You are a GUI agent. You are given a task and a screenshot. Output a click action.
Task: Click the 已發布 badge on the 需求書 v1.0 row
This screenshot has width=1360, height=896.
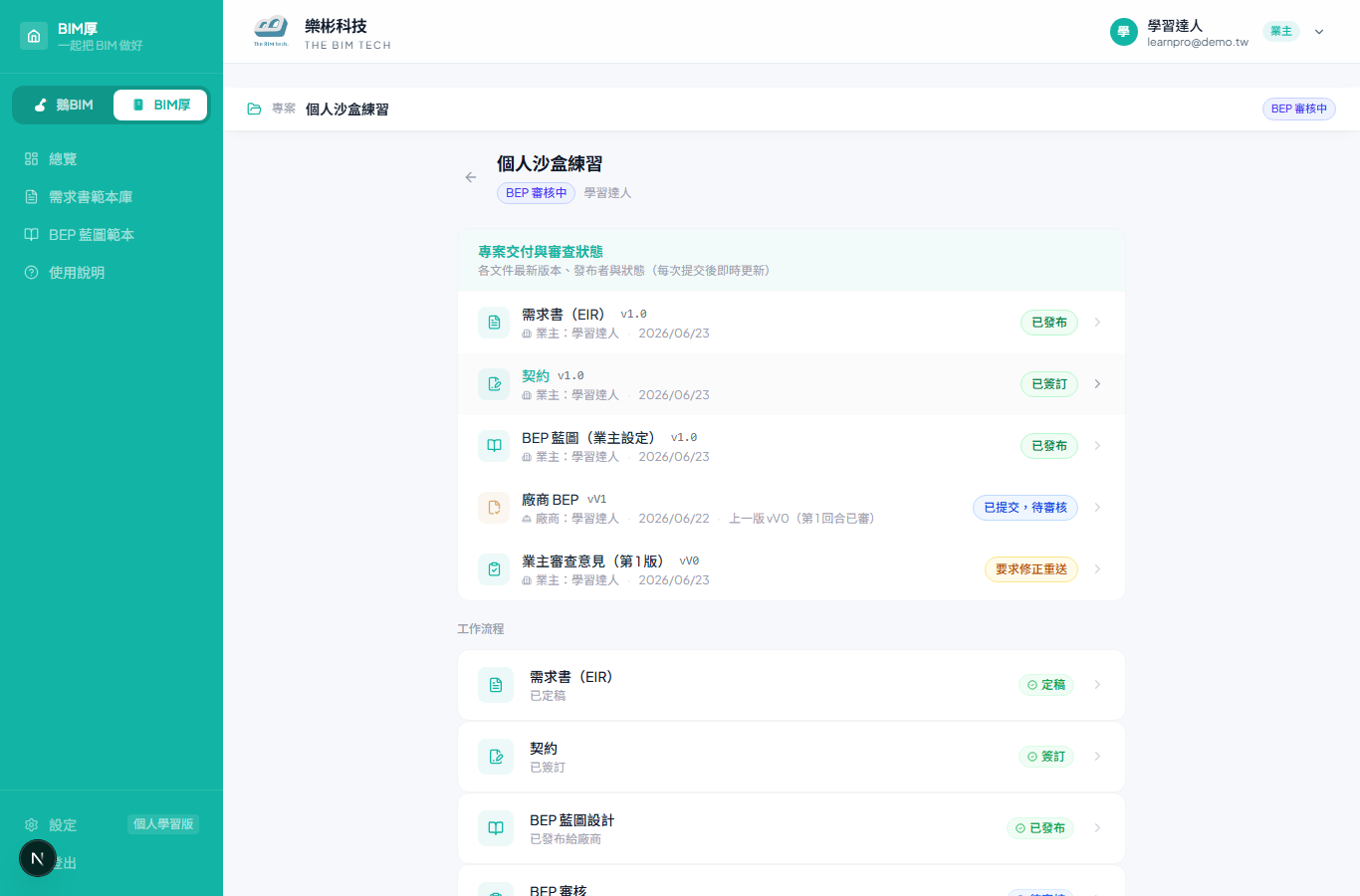[x=1049, y=323]
